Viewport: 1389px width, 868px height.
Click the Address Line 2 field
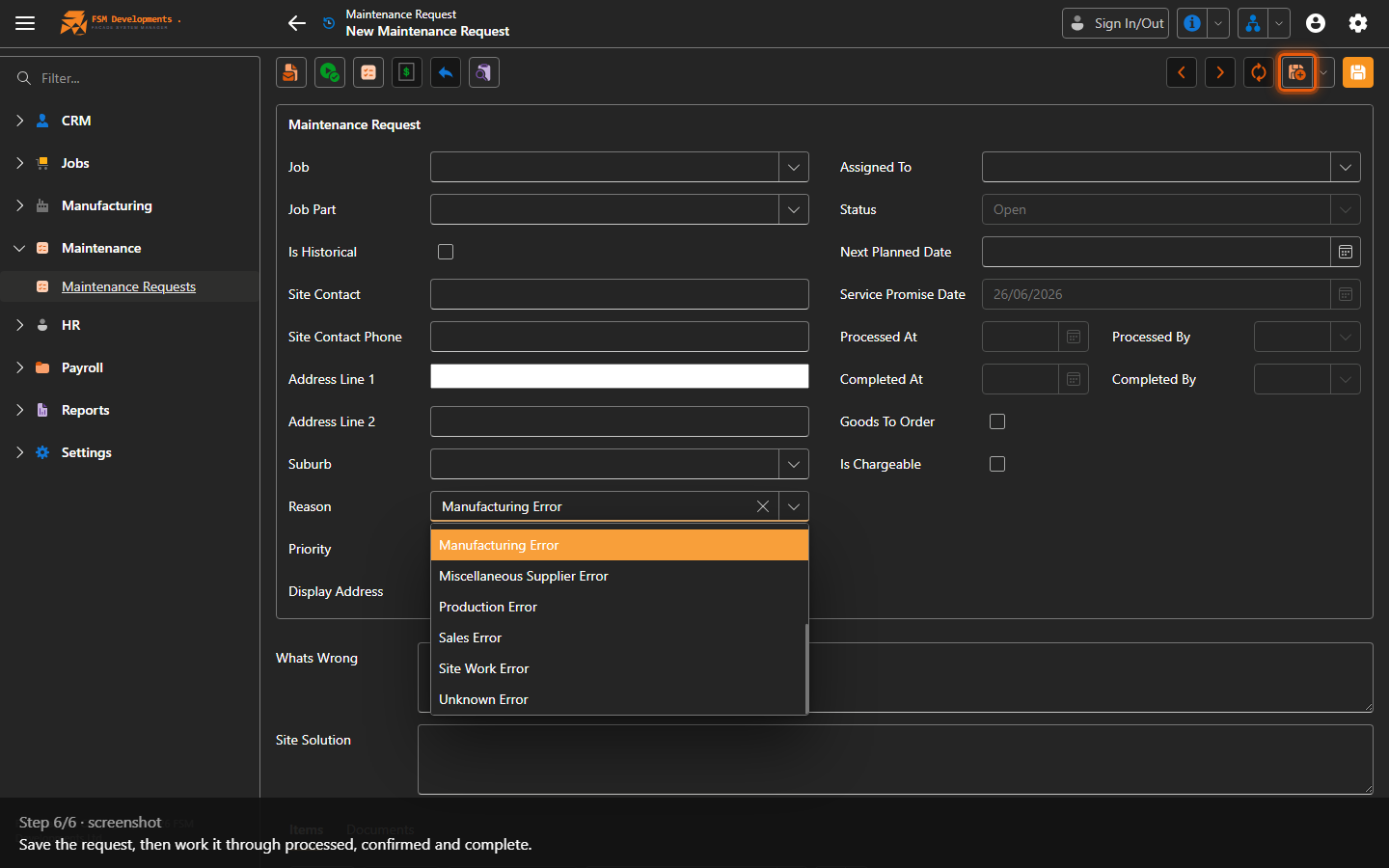[619, 421]
